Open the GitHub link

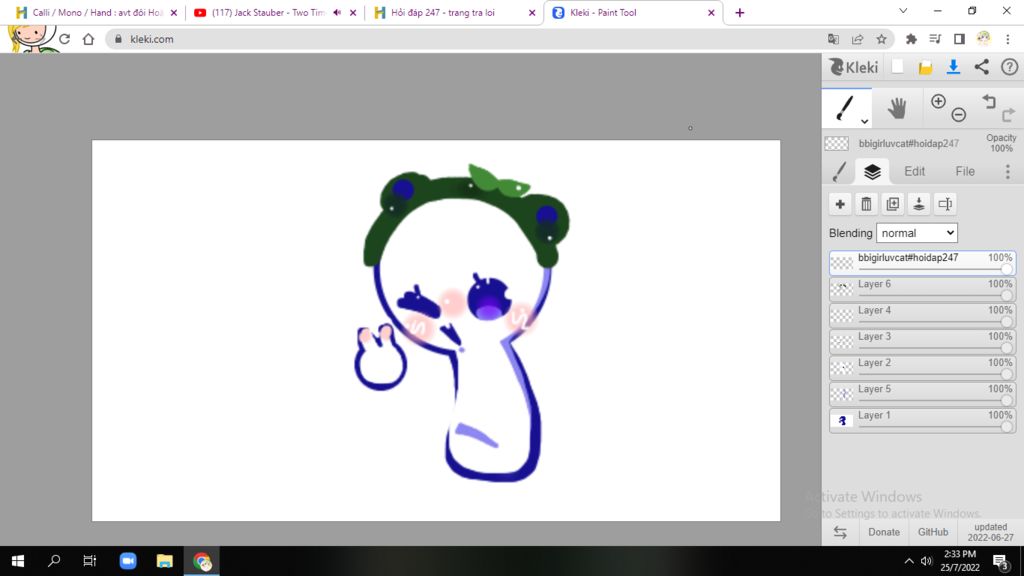[x=933, y=532]
